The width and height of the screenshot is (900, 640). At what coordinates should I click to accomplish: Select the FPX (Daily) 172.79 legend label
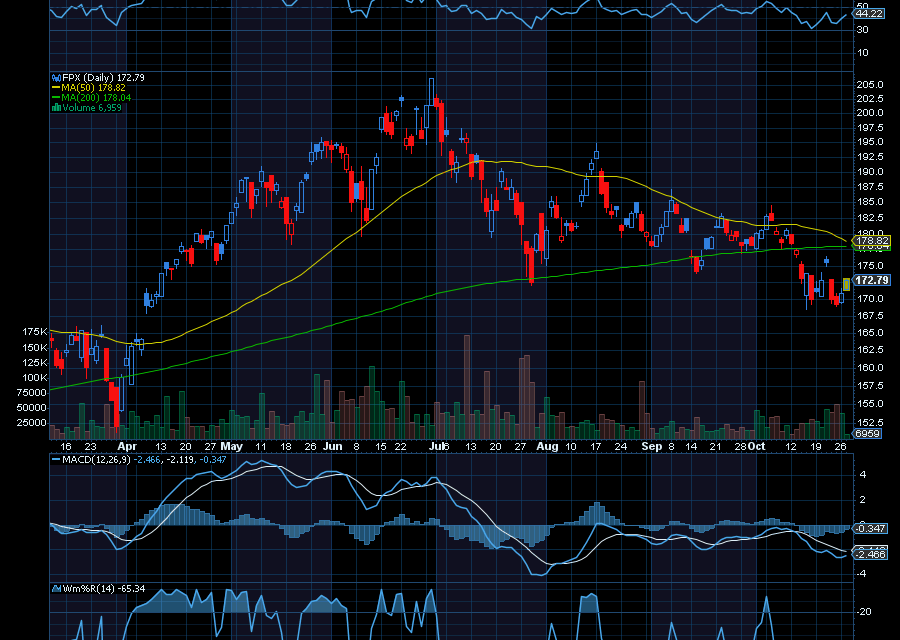coord(103,77)
